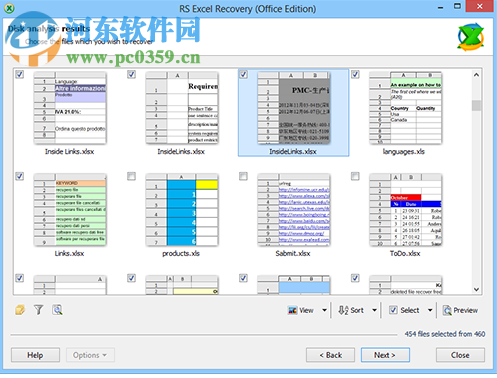The width and height of the screenshot is (497, 378).
Task: Check the Sabmit.xlsx checkbox
Action: (x=244, y=176)
